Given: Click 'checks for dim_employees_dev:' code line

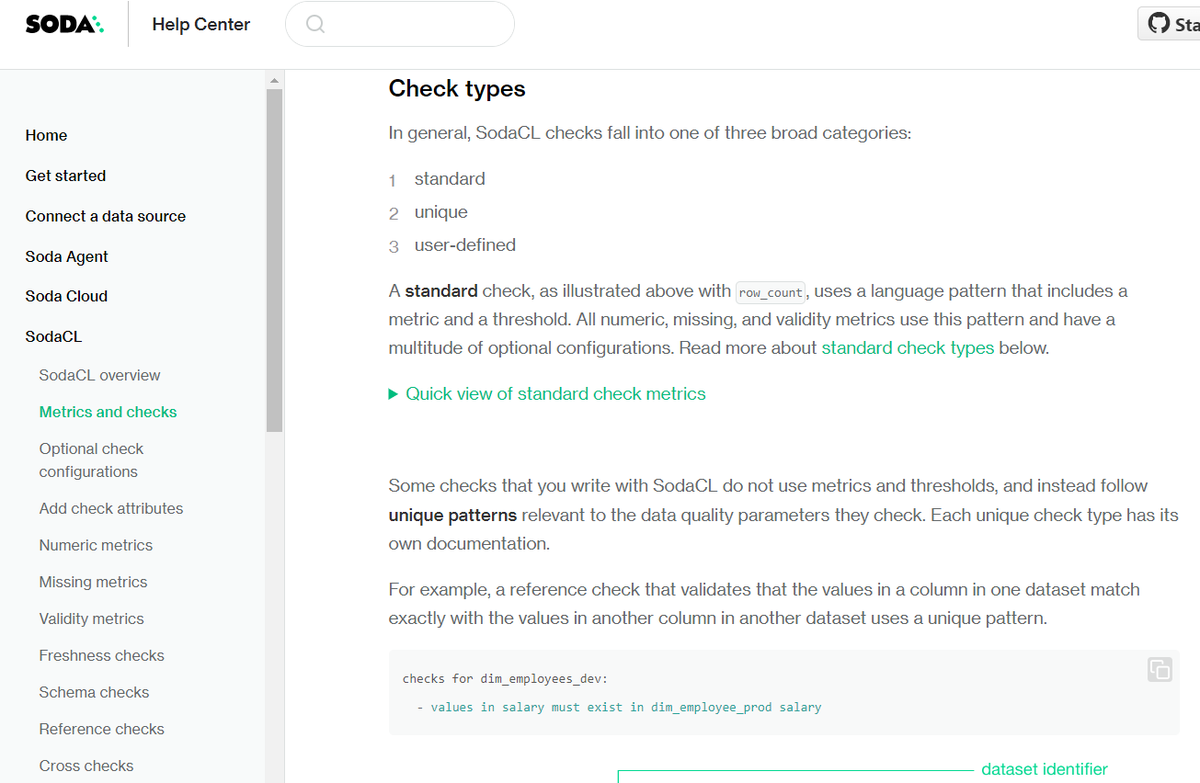Looking at the screenshot, I should coord(505,679).
